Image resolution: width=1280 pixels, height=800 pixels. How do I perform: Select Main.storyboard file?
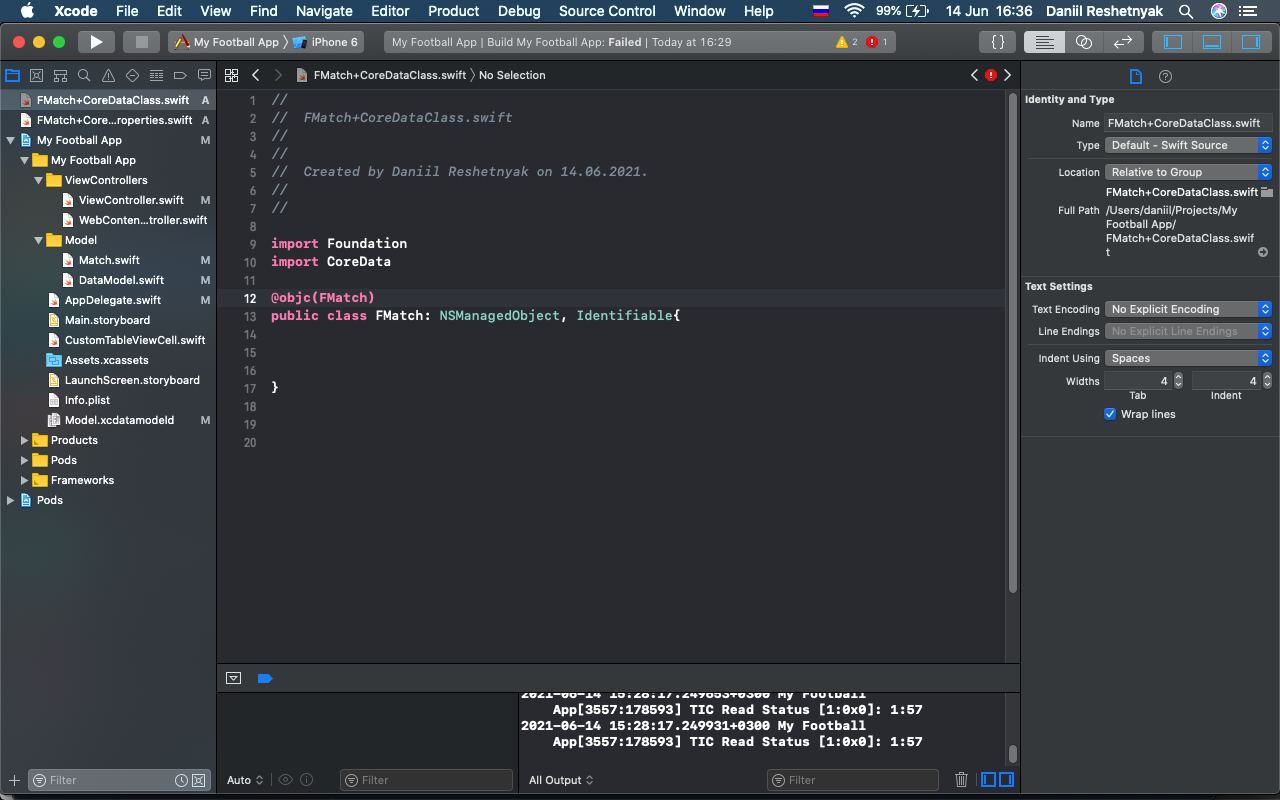pos(107,320)
